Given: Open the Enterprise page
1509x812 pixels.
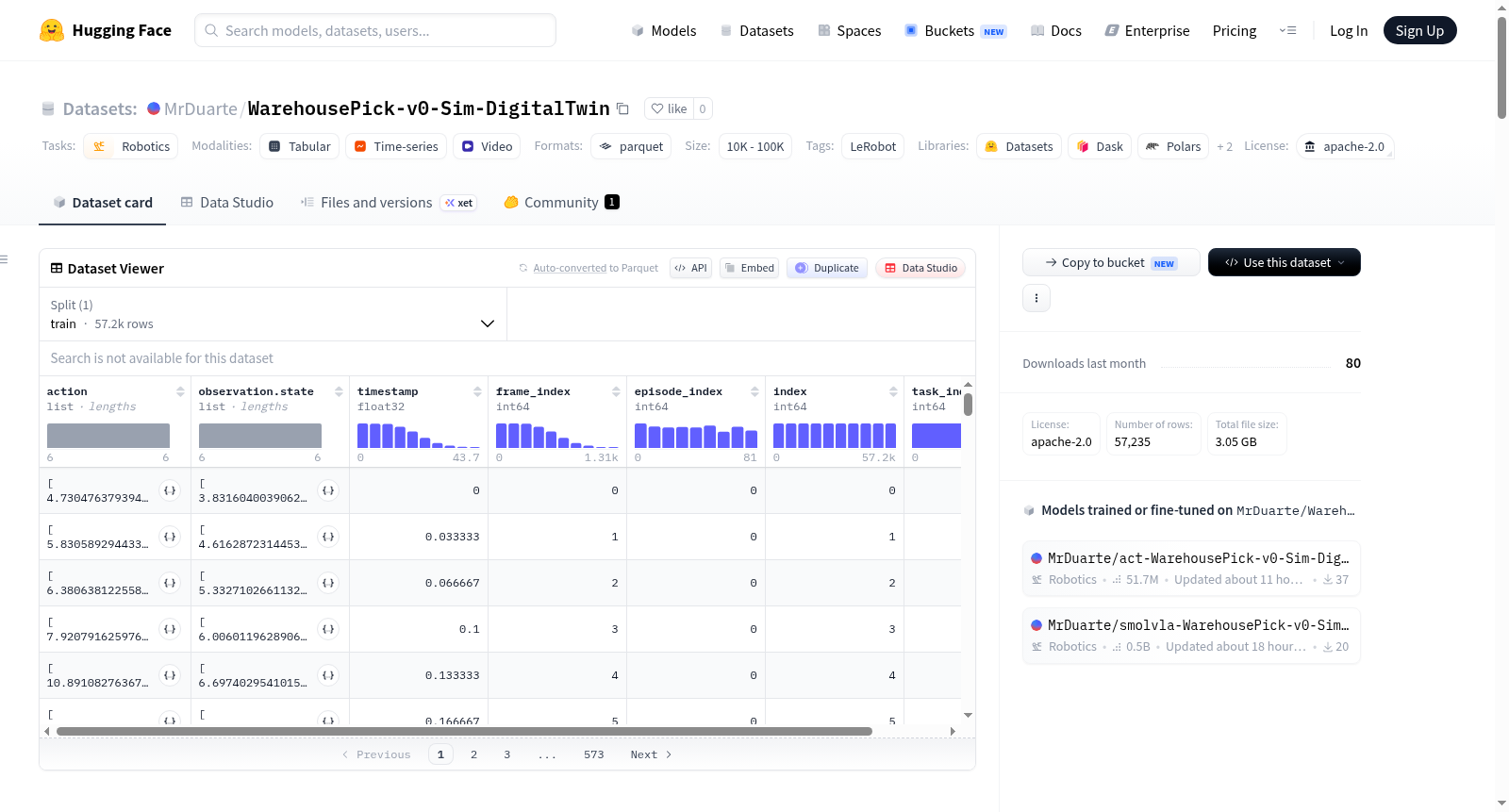Looking at the screenshot, I should [1147, 30].
